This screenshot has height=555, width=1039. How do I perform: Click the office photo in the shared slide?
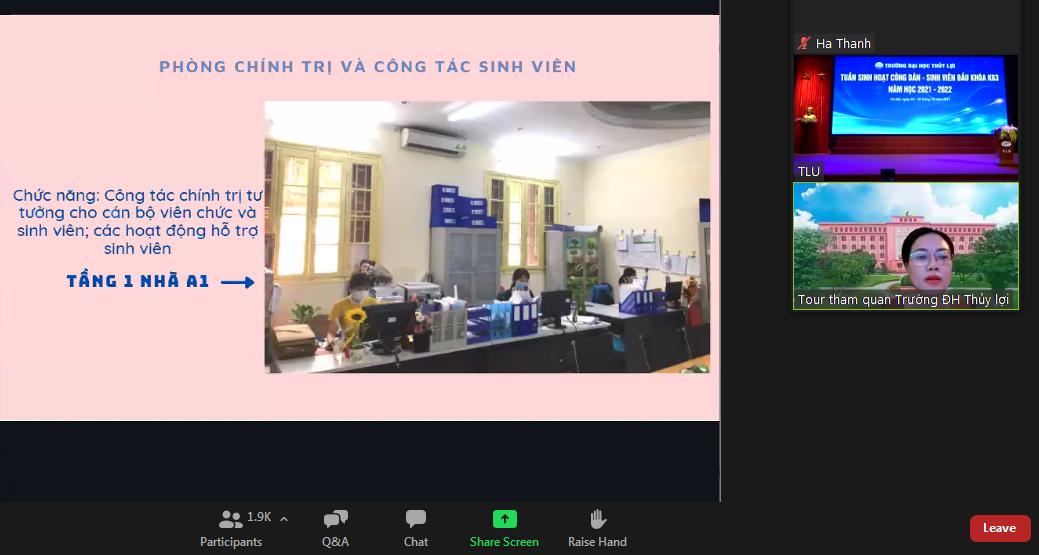(487, 237)
